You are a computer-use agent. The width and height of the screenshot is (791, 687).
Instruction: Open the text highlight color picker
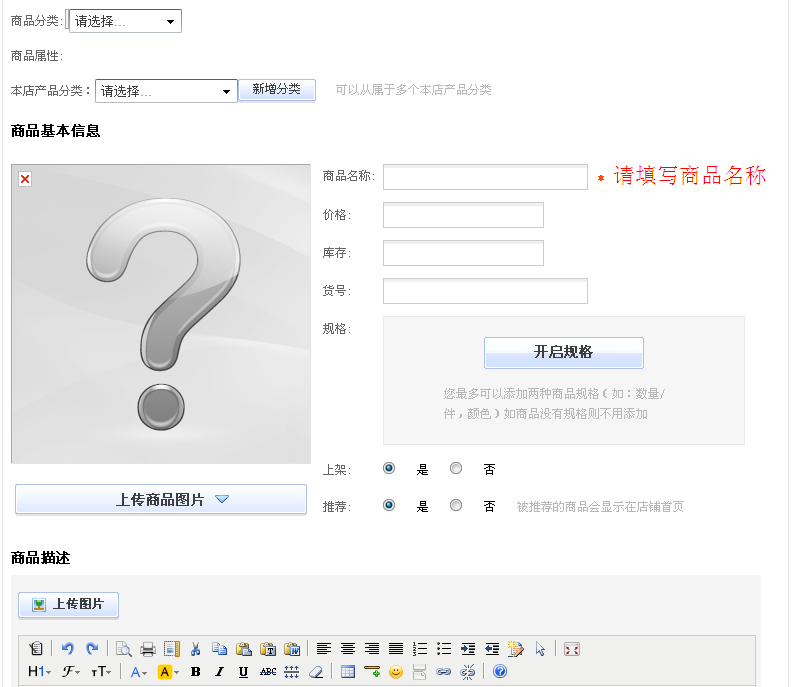[x=168, y=672]
